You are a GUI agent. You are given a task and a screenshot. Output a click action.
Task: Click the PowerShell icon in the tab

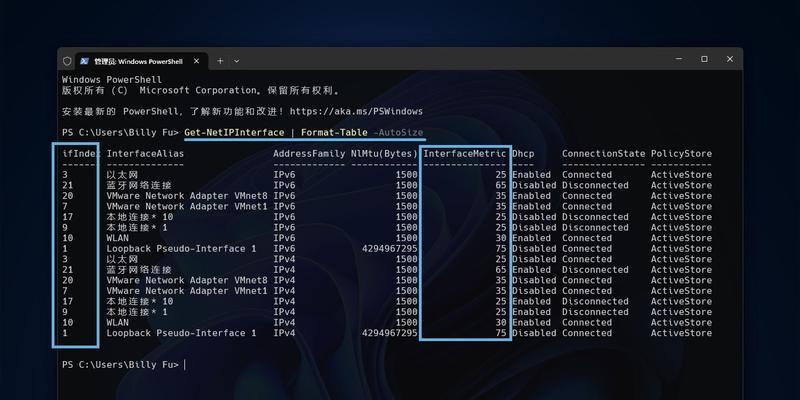pyautogui.click(x=85, y=61)
